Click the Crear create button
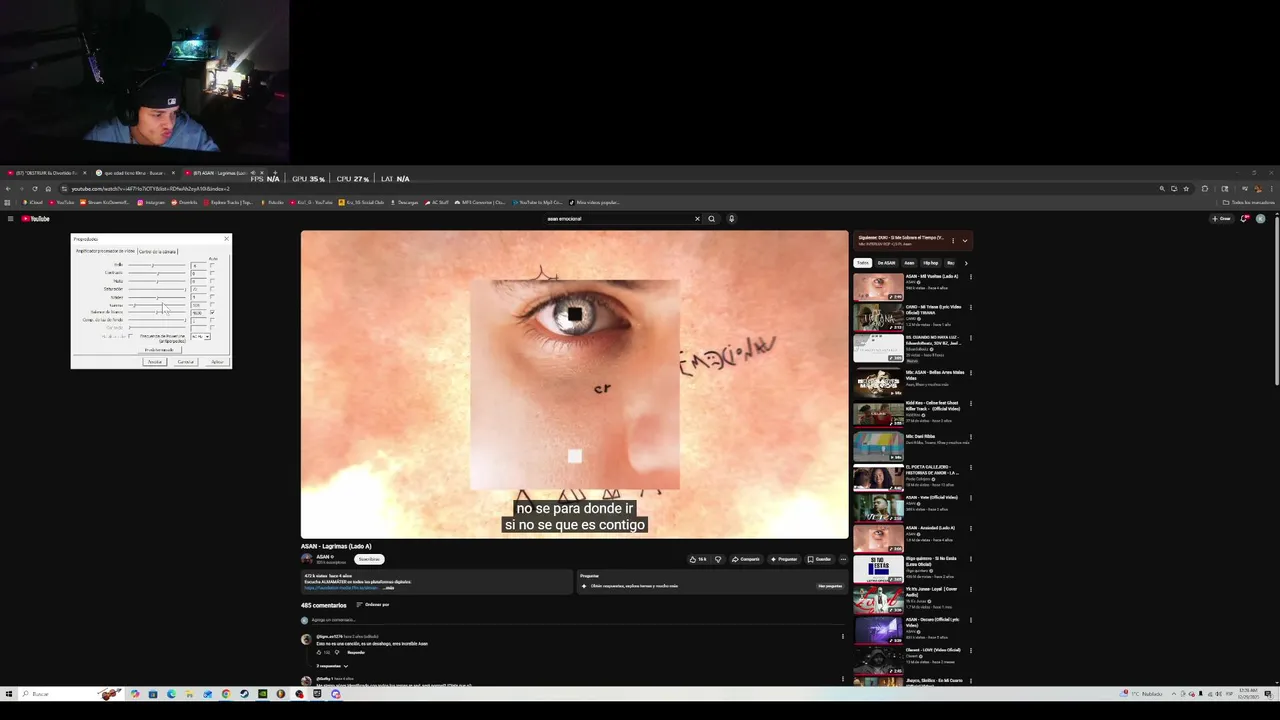 pos(1221,218)
